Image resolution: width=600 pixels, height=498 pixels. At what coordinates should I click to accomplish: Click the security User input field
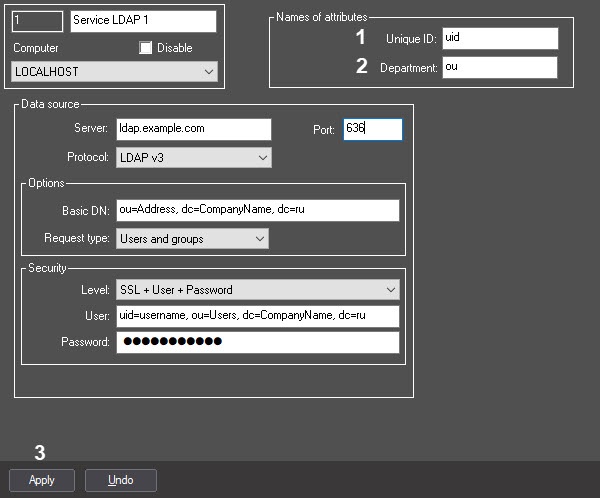tap(258, 316)
